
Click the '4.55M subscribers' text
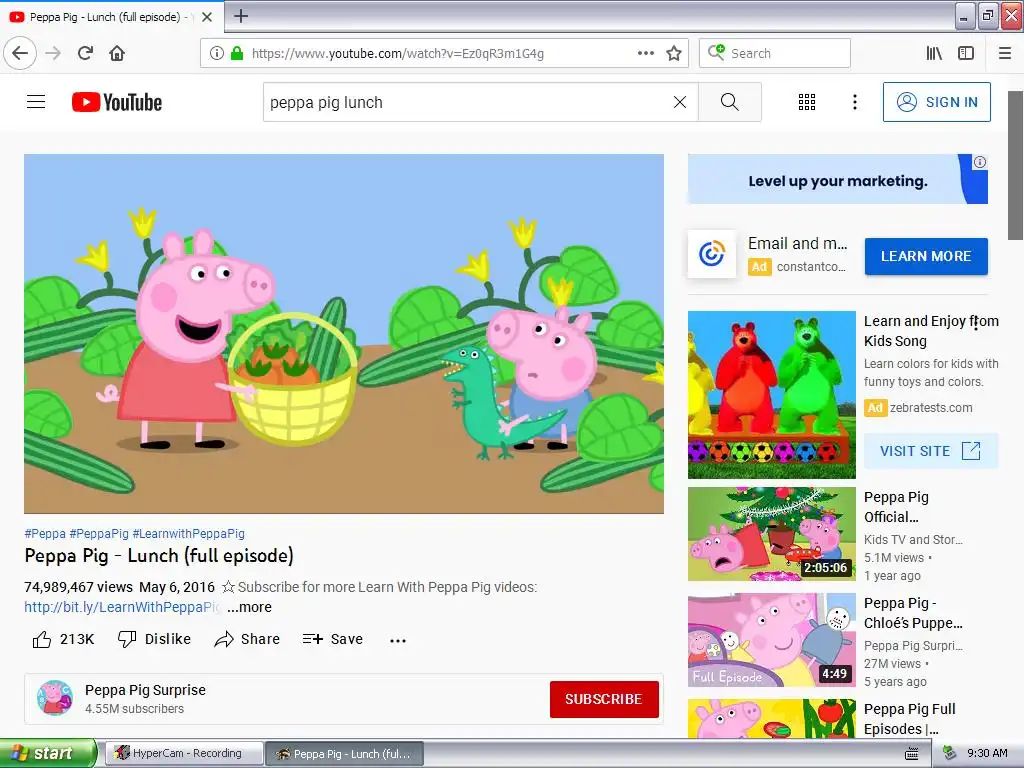135,709
